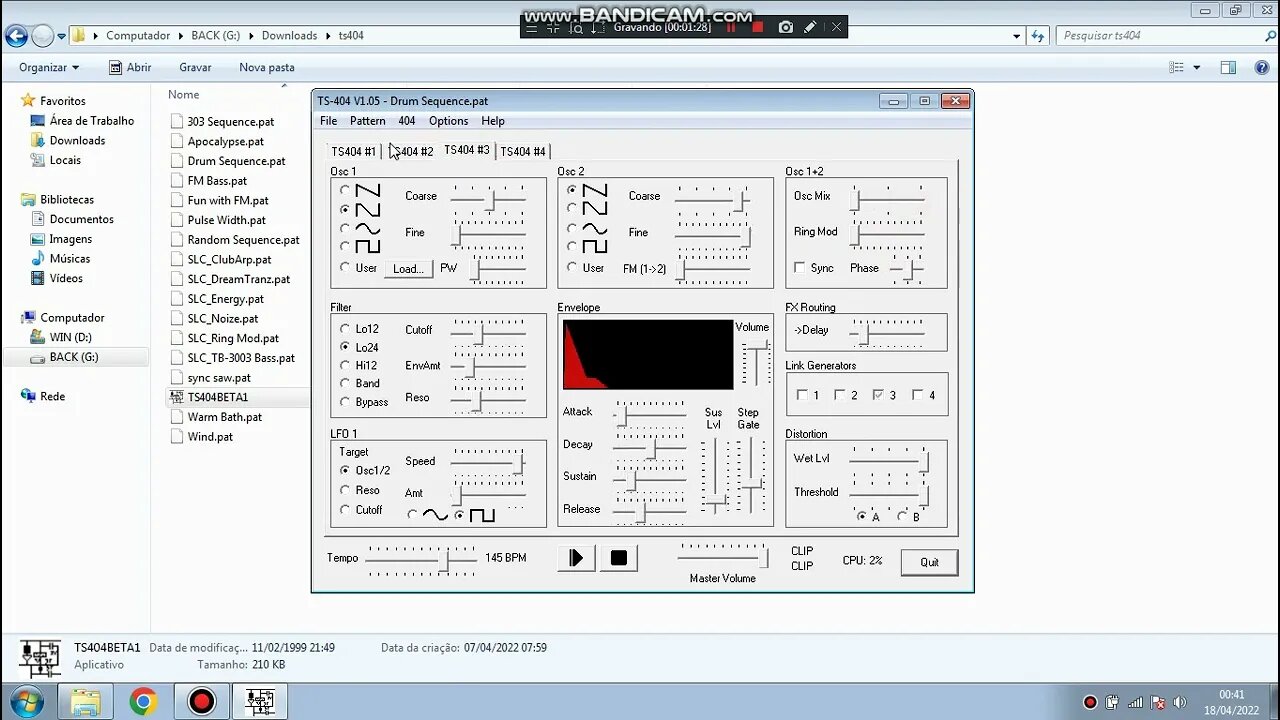
Task: Select Wind.pat file
Action: tap(210, 437)
